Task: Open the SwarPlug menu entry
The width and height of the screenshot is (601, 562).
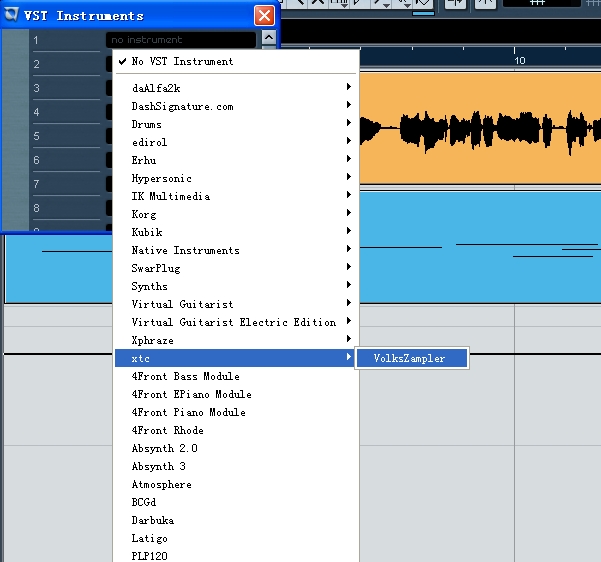Action: [236, 268]
